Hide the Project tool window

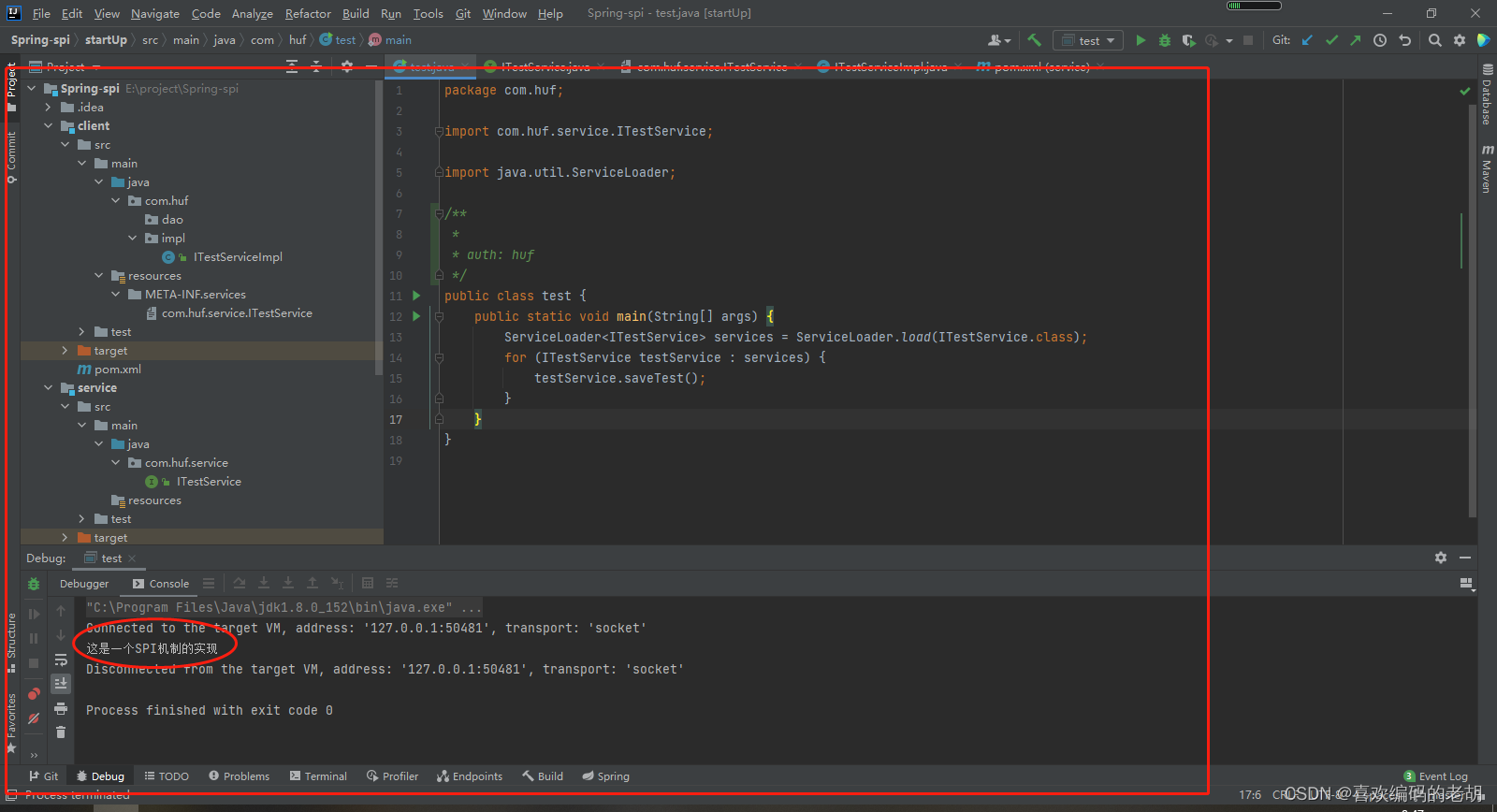pos(371,66)
